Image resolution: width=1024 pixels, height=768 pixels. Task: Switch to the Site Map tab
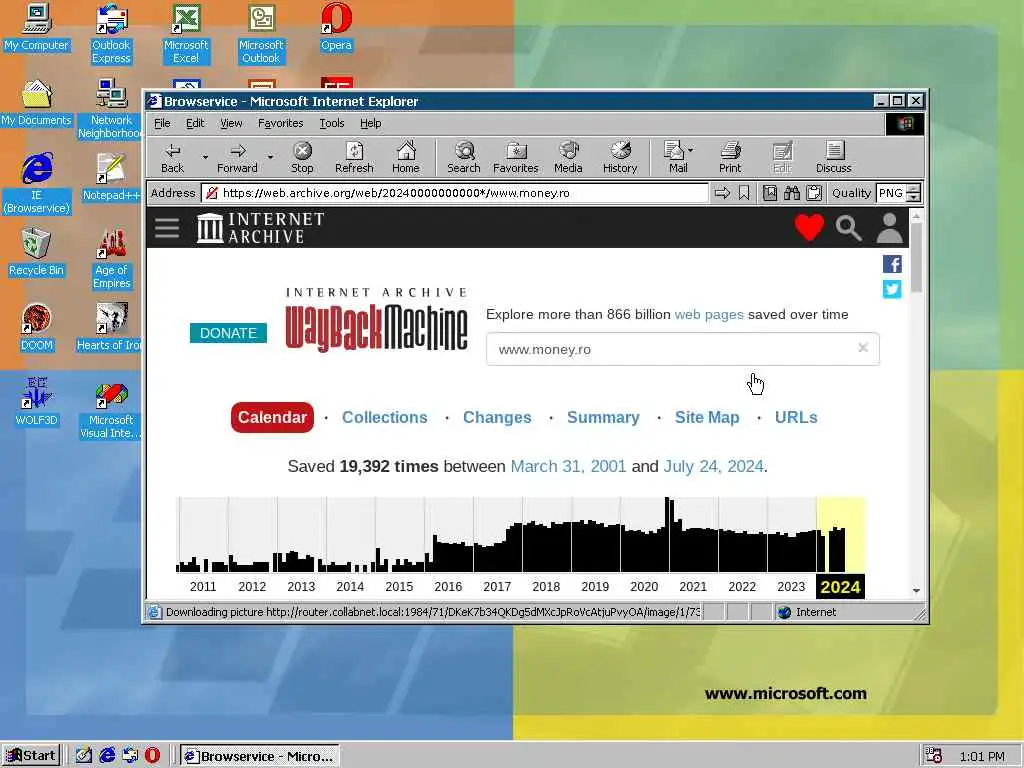pos(707,417)
